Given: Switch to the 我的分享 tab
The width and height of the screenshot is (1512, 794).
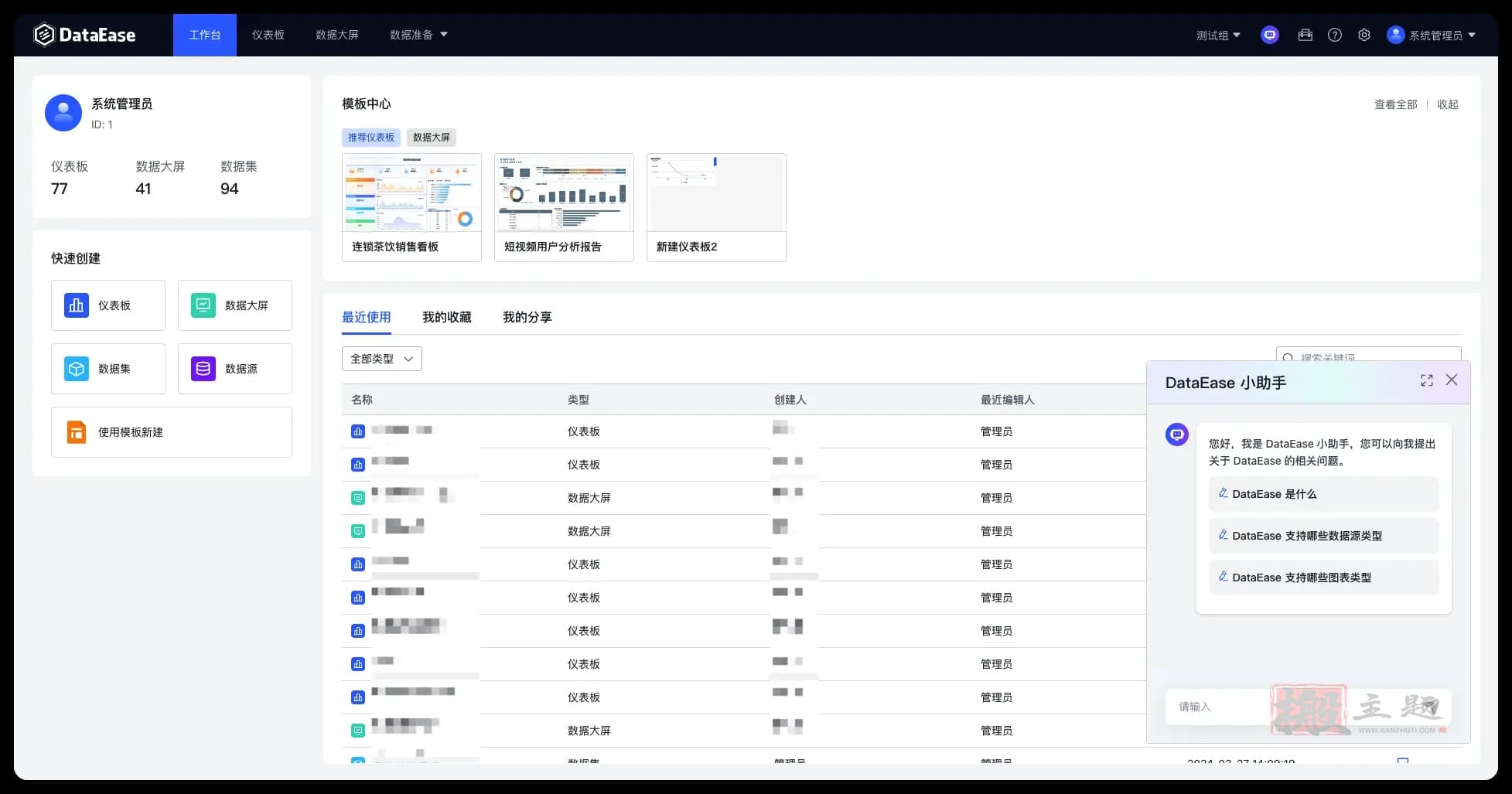Looking at the screenshot, I should pos(527,317).
